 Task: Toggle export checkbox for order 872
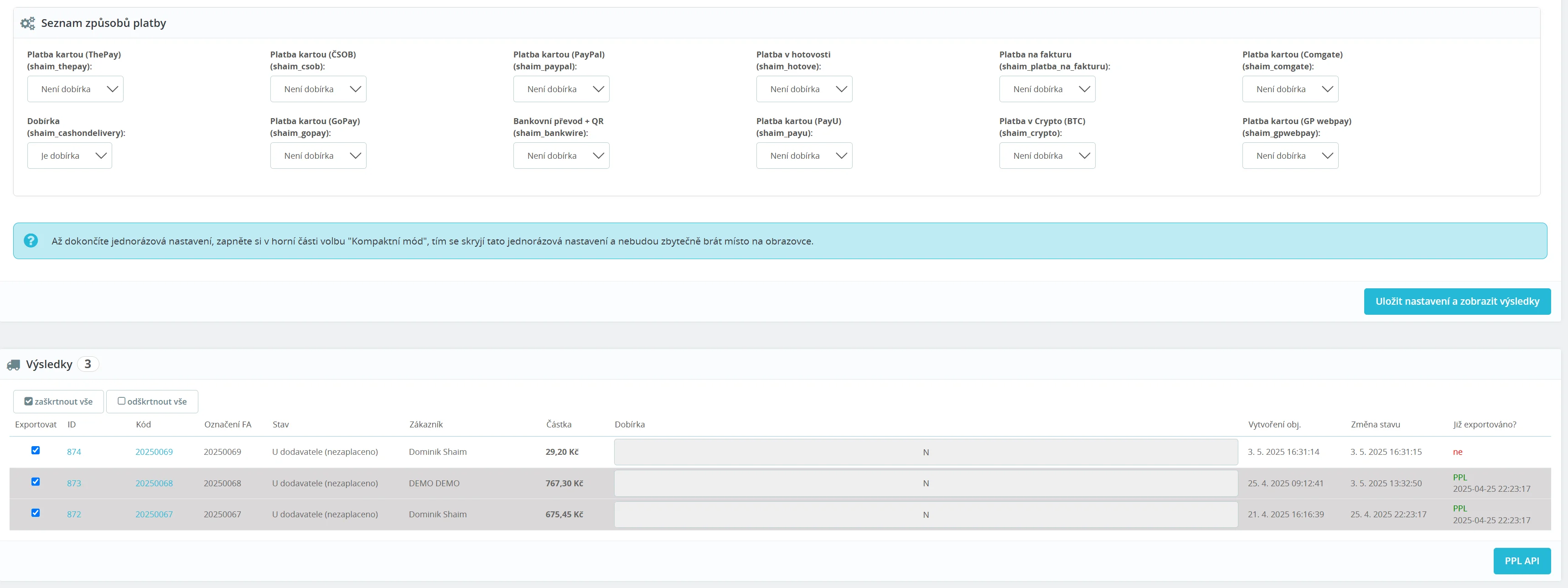pos(35,513)
